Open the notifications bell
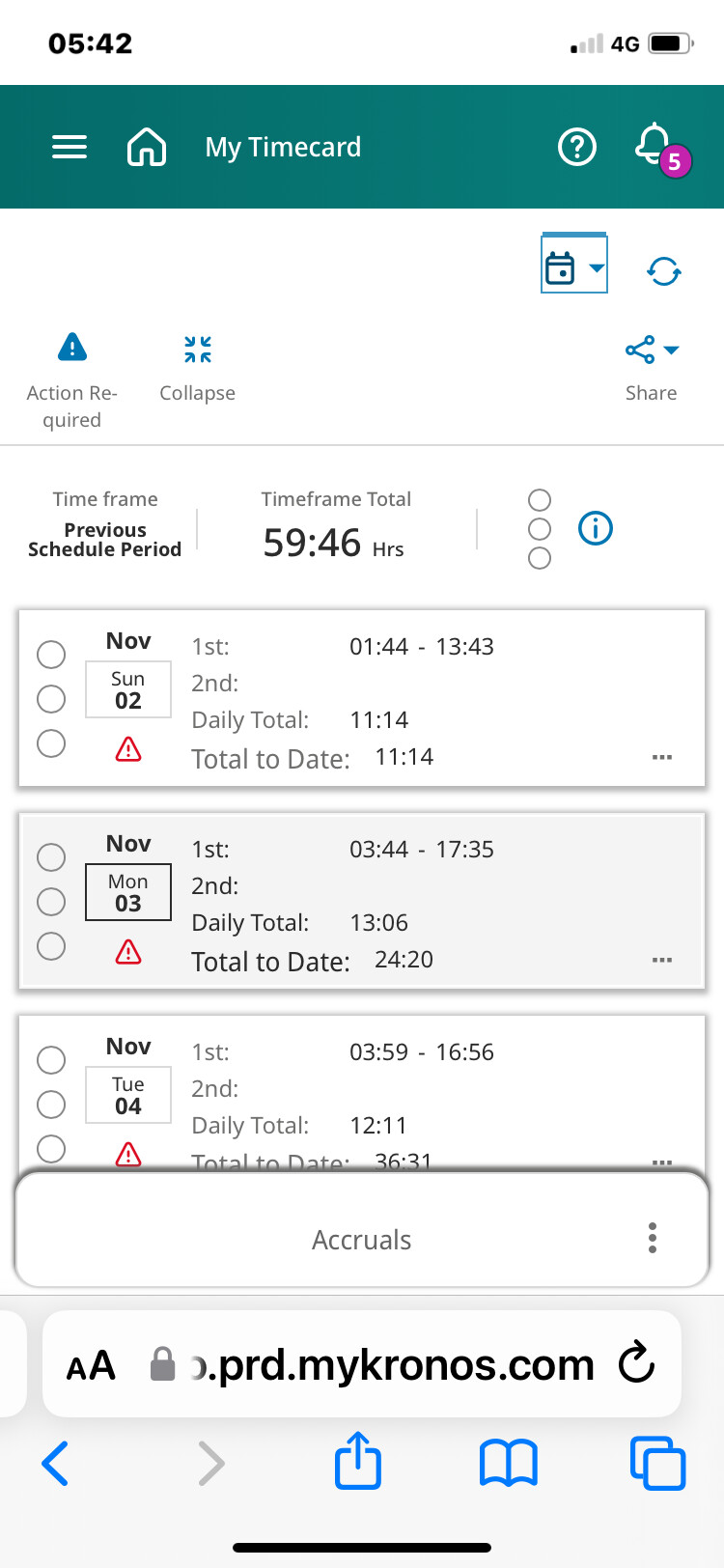Viewport: 724px width, 1568px height. (x=655, y=147)
